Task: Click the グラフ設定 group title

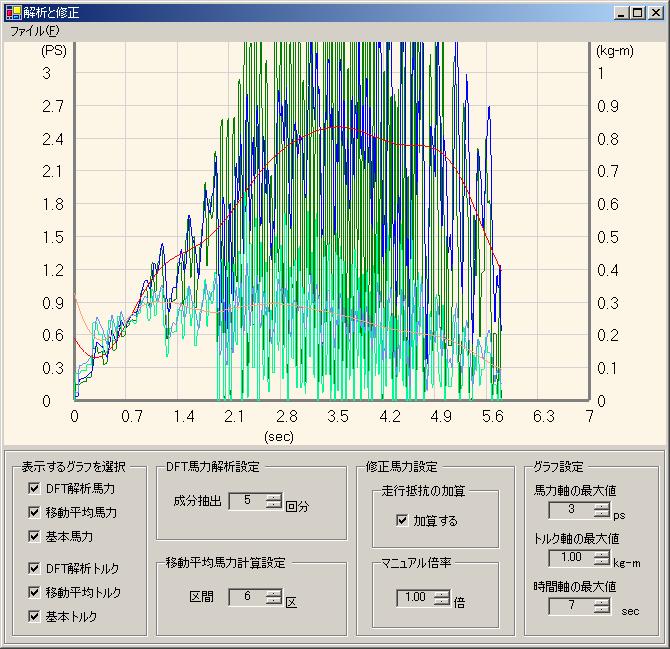Action: pyautogui.click(x=558, y=466)
